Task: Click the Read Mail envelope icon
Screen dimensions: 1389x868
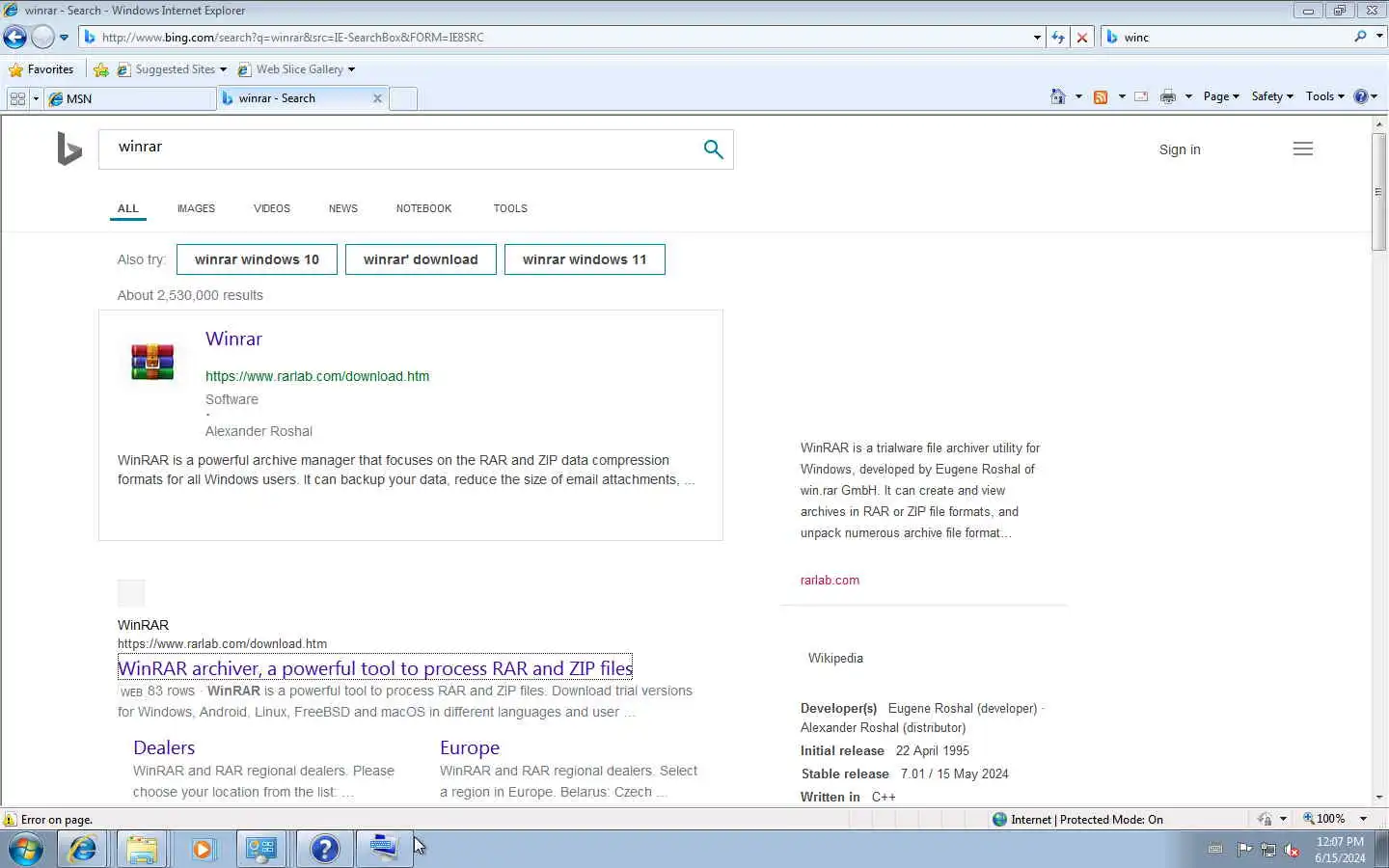Action: [x=1141, y=96]
